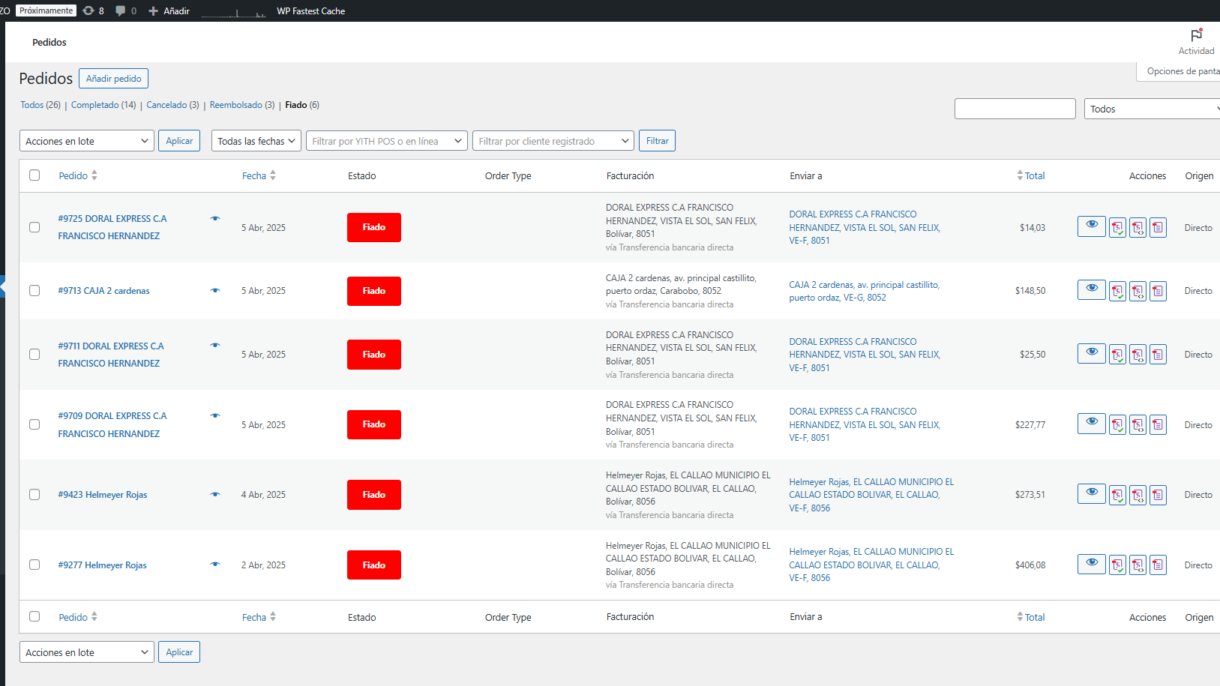Sort by Fecha in the table header

click(x=259, y=175)
